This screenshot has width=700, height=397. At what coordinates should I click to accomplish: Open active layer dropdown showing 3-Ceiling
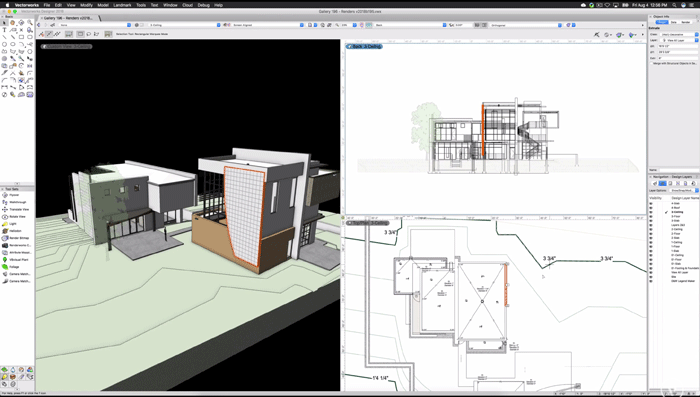(184, 25)
